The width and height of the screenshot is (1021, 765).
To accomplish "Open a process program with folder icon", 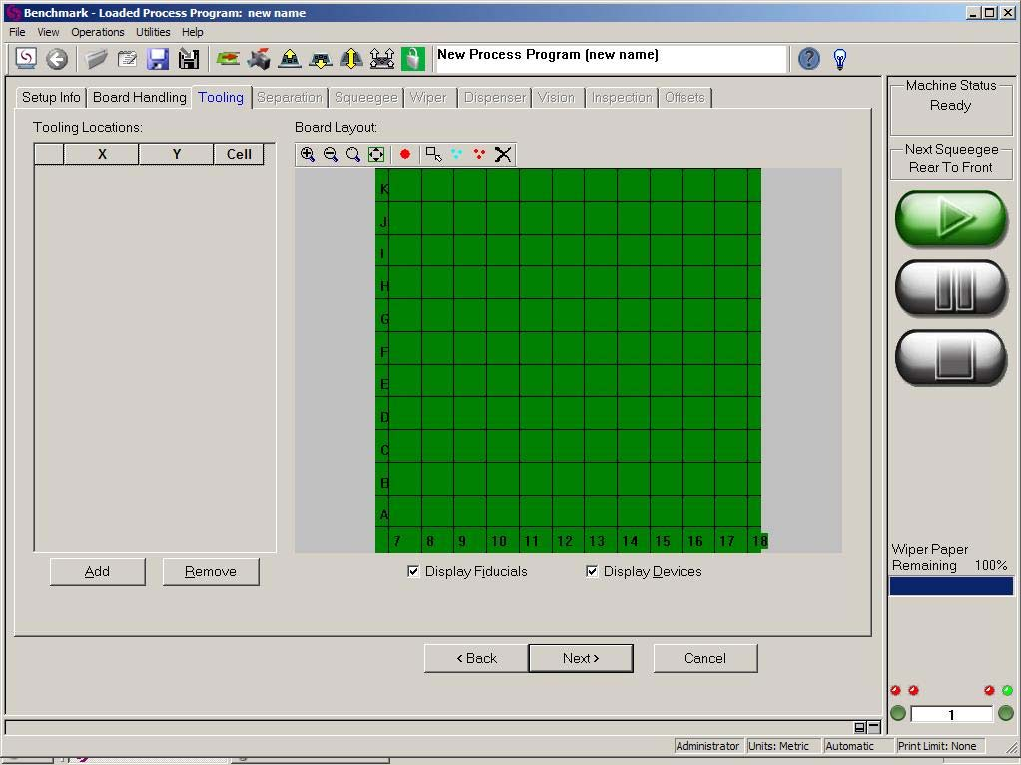I will click(x=96, y=59).
